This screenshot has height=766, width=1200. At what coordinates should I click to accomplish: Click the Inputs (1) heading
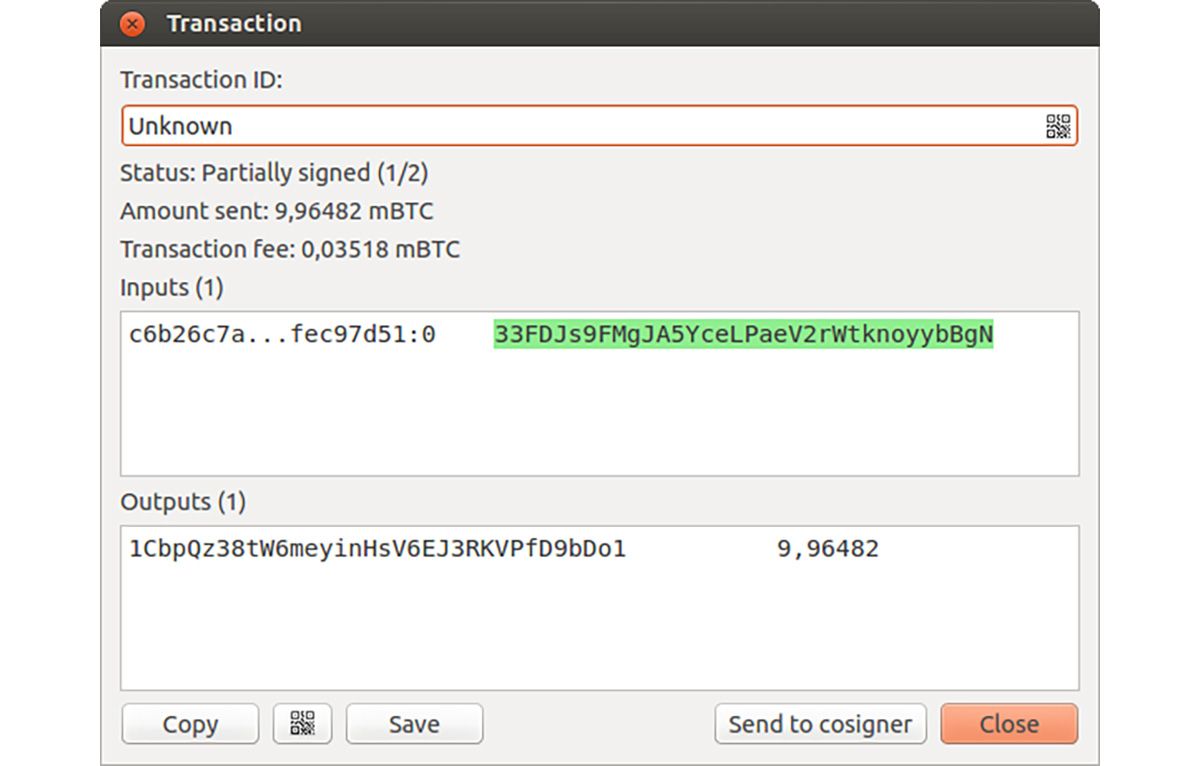[x=172, y=288]
